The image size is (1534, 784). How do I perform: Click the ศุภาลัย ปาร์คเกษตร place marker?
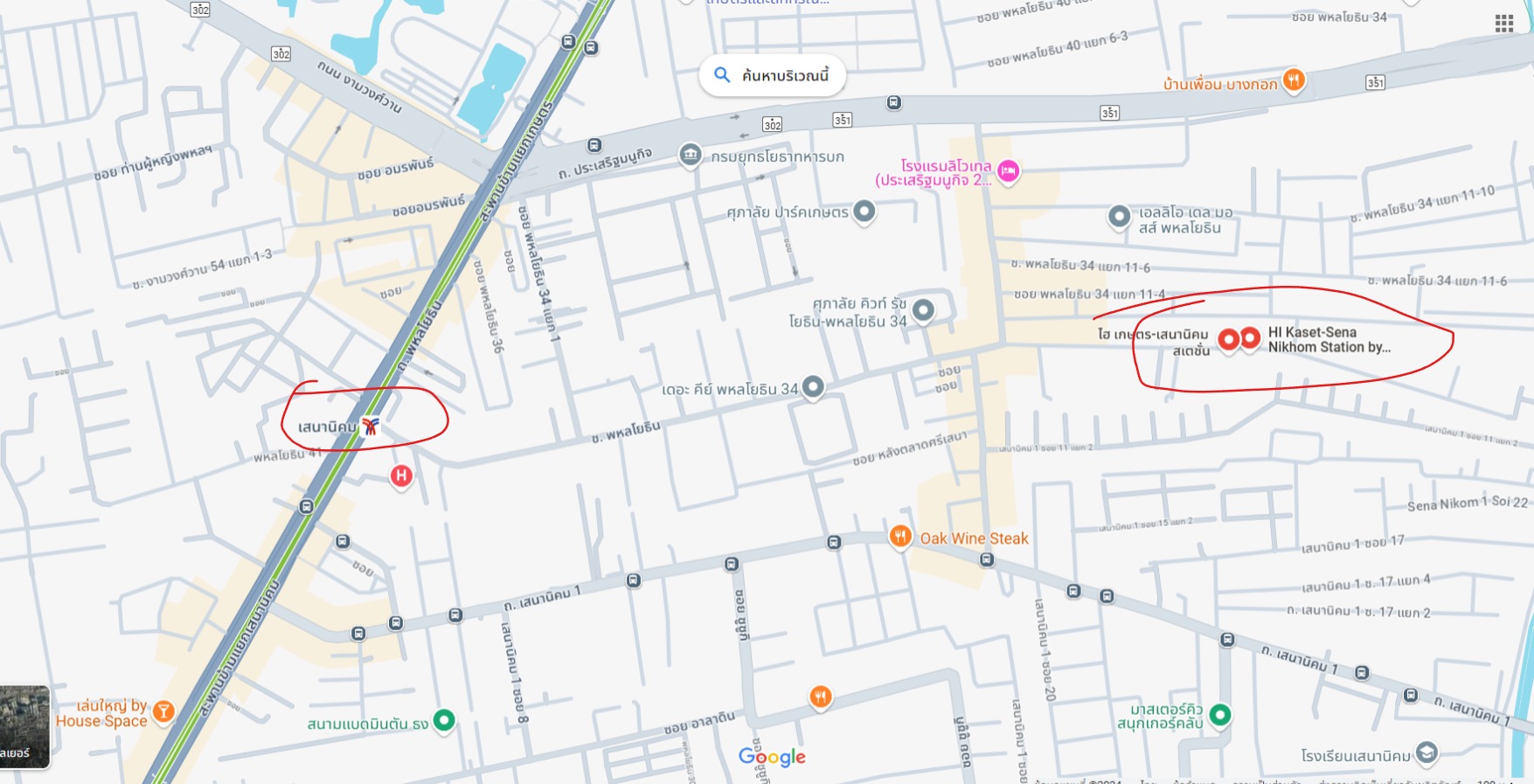[864, 211]
